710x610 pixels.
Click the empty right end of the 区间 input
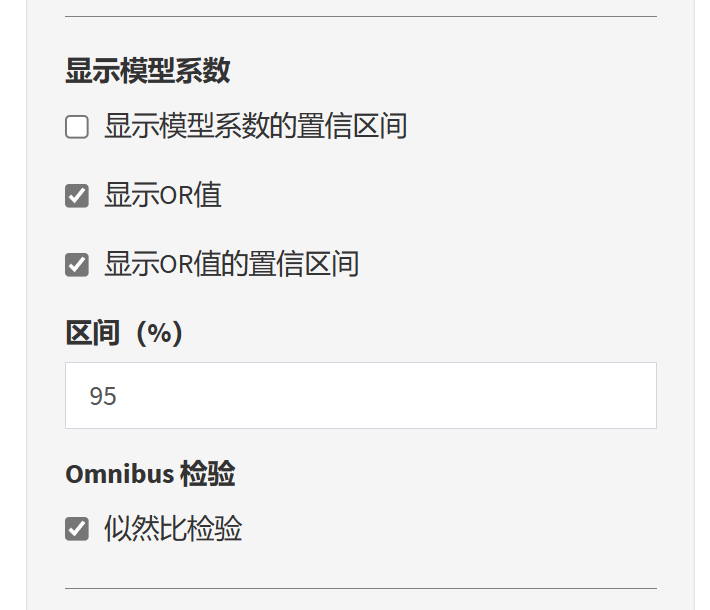point(620,396)
